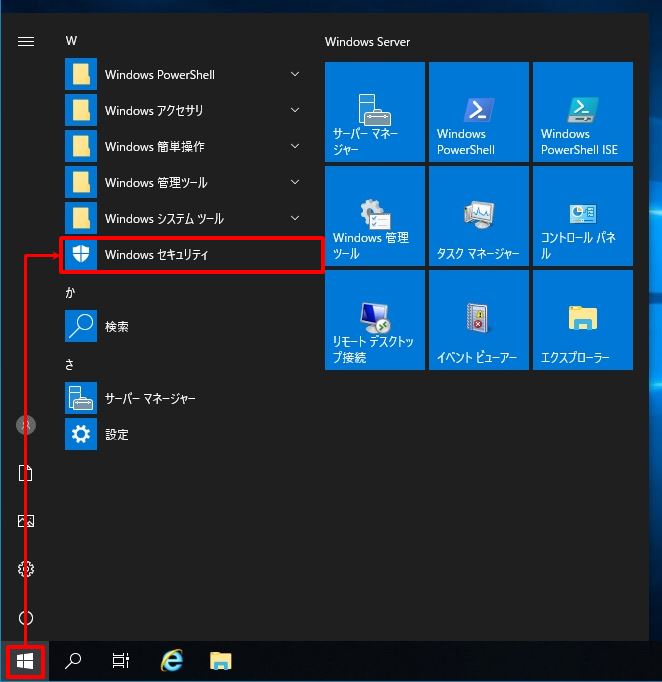Open the イベント ビューアー tile
This screenshot has width=662, height=682.
[478, 320]
